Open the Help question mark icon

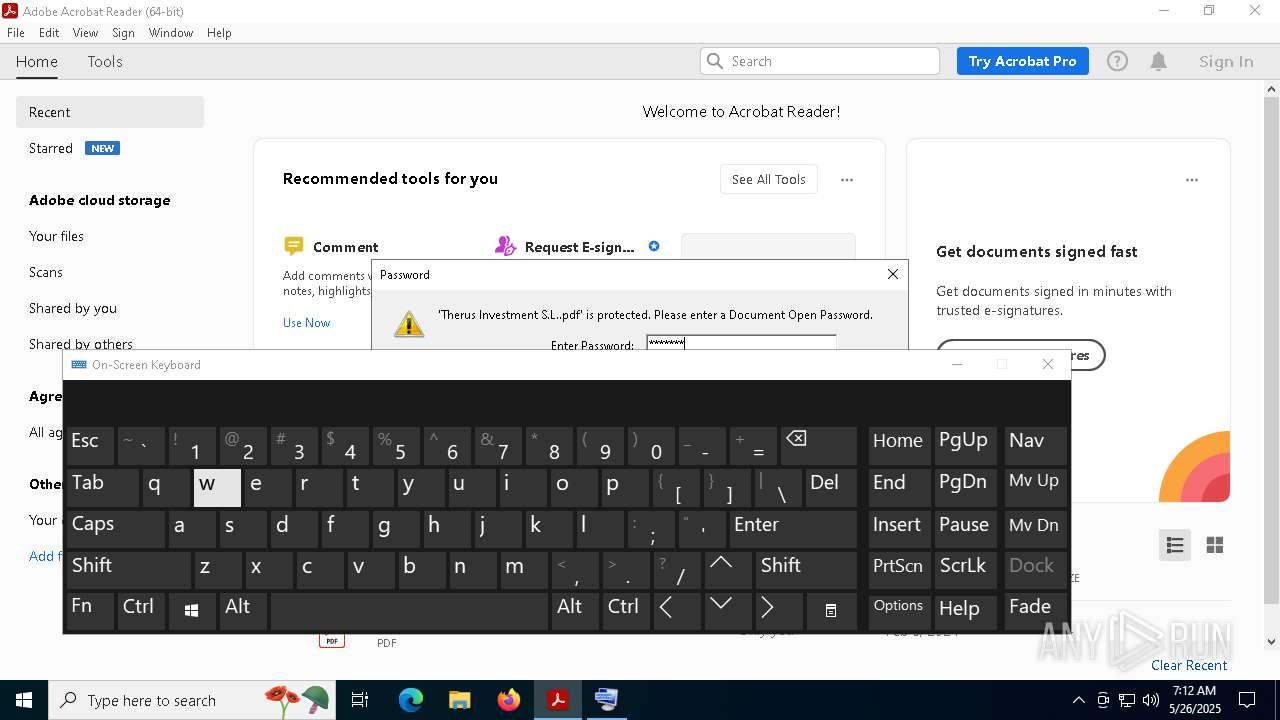pyautogui.click(x=1117, y=61)
